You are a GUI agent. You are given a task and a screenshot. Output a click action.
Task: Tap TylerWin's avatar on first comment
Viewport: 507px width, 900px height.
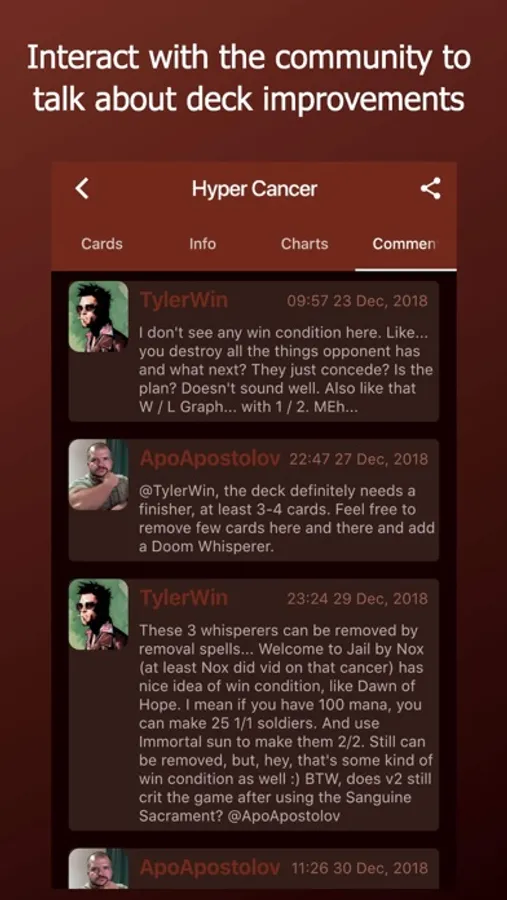click(x=98, y=316)
